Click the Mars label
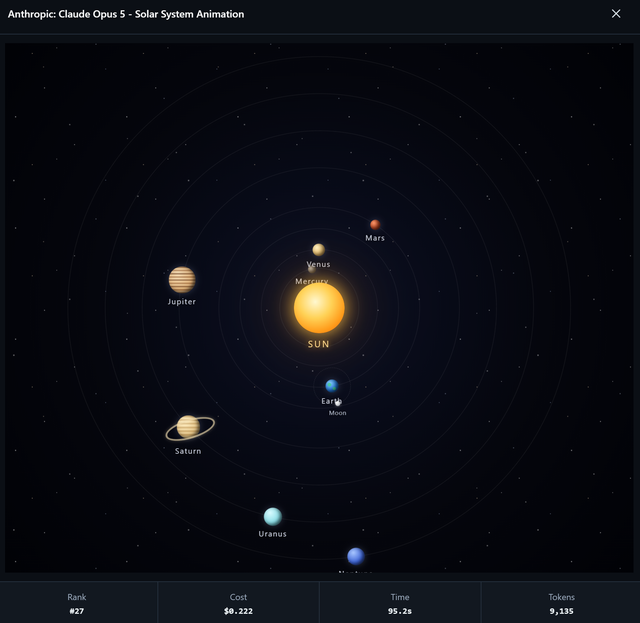 [x=375, y=238]
